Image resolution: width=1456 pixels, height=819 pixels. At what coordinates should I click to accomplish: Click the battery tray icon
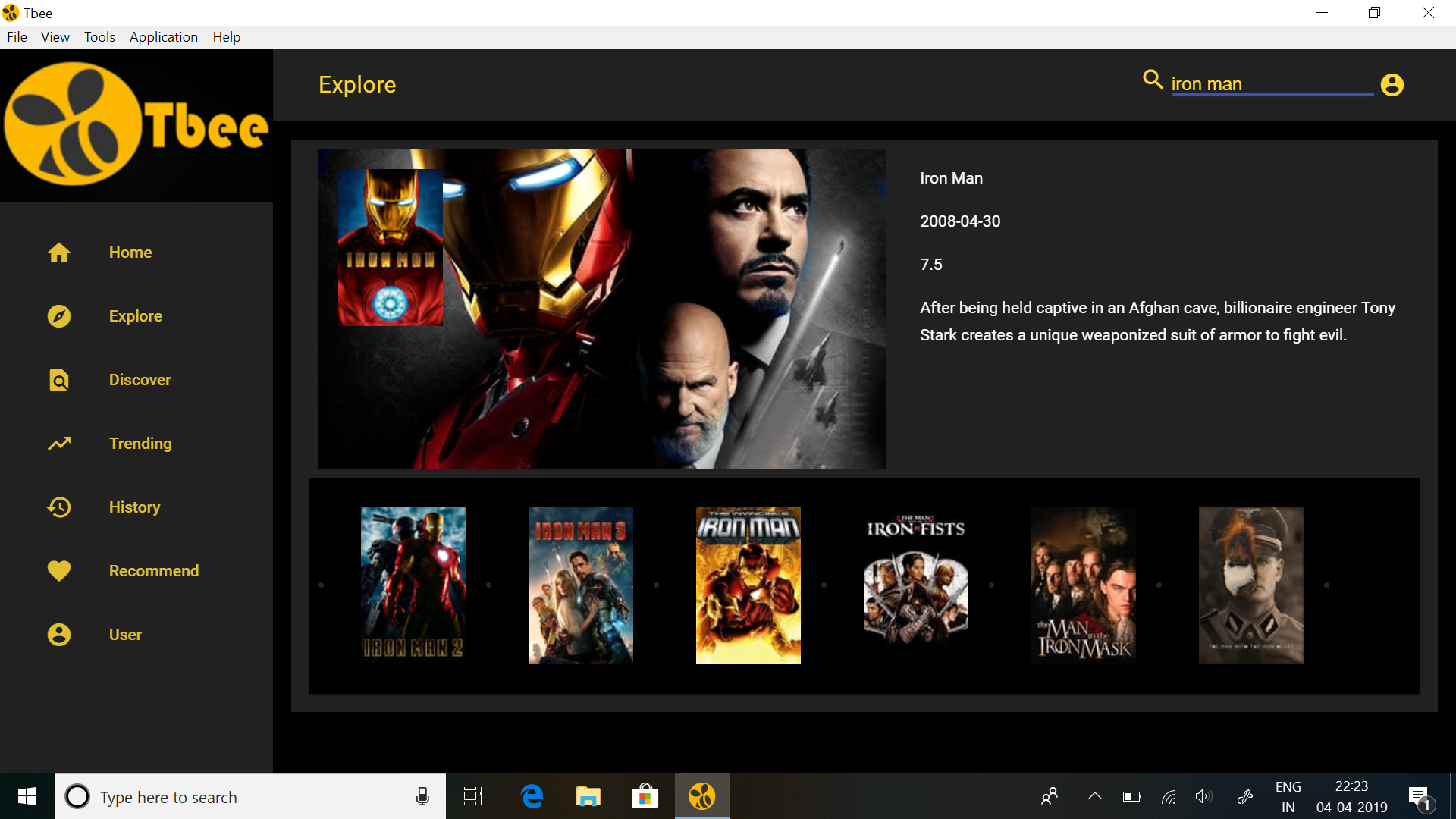tap(1131, 796)
